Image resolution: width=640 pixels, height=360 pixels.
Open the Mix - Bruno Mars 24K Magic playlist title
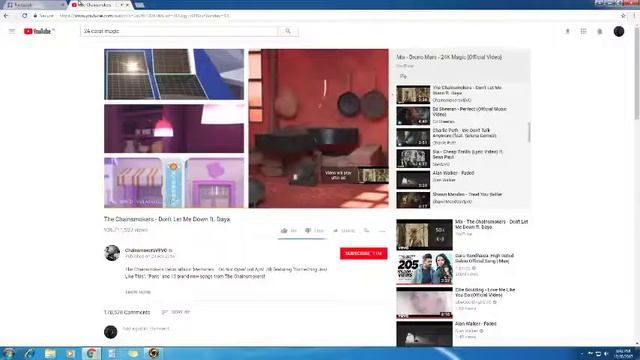point(449,58)
